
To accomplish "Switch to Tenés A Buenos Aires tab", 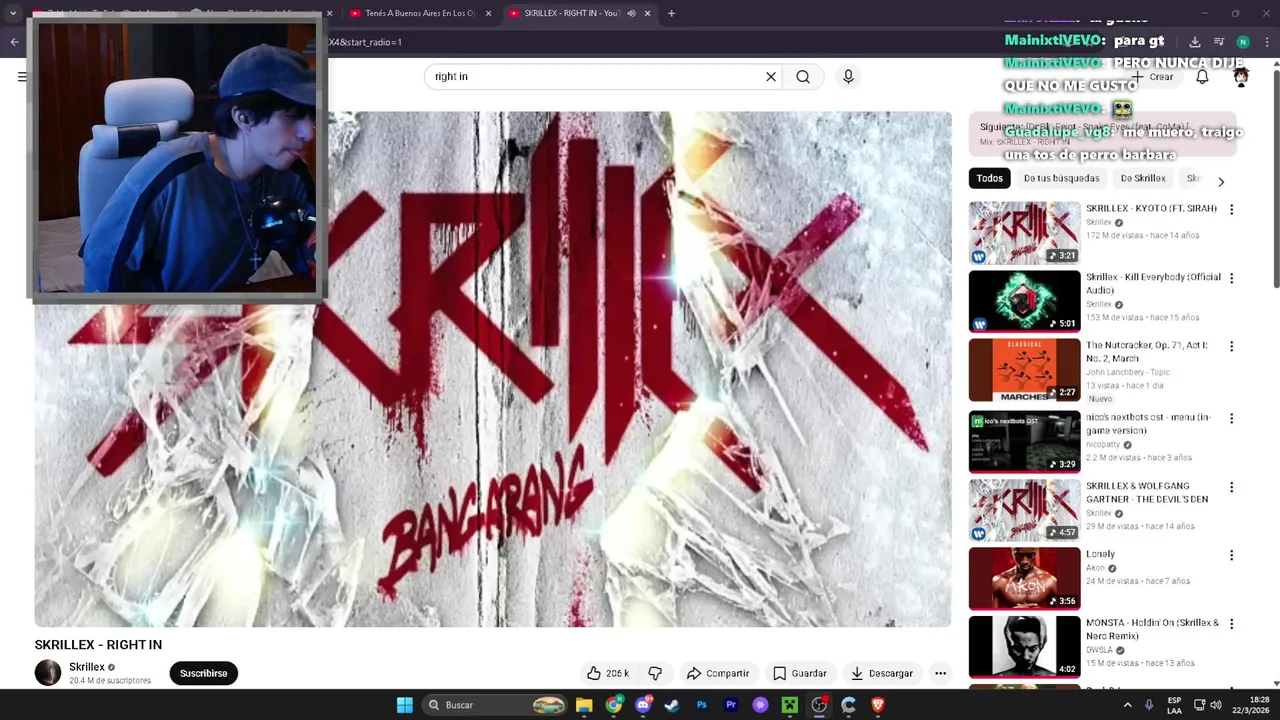I will click(x=420, y=14).
